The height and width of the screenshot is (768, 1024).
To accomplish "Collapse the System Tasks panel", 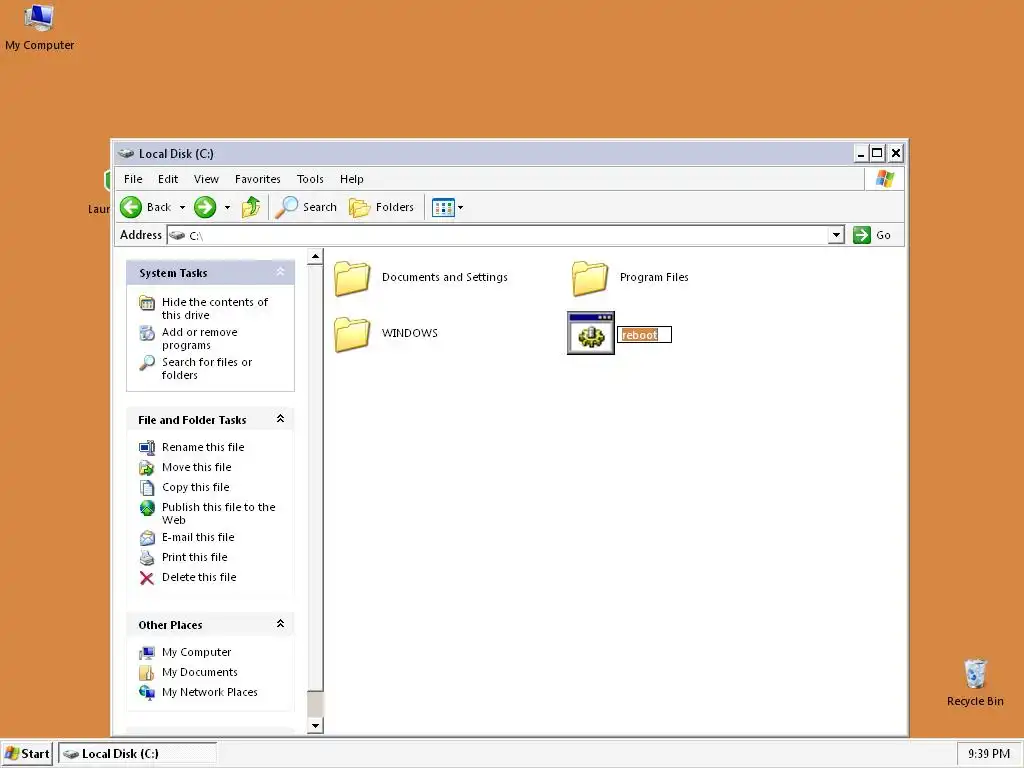I will 280,272.
